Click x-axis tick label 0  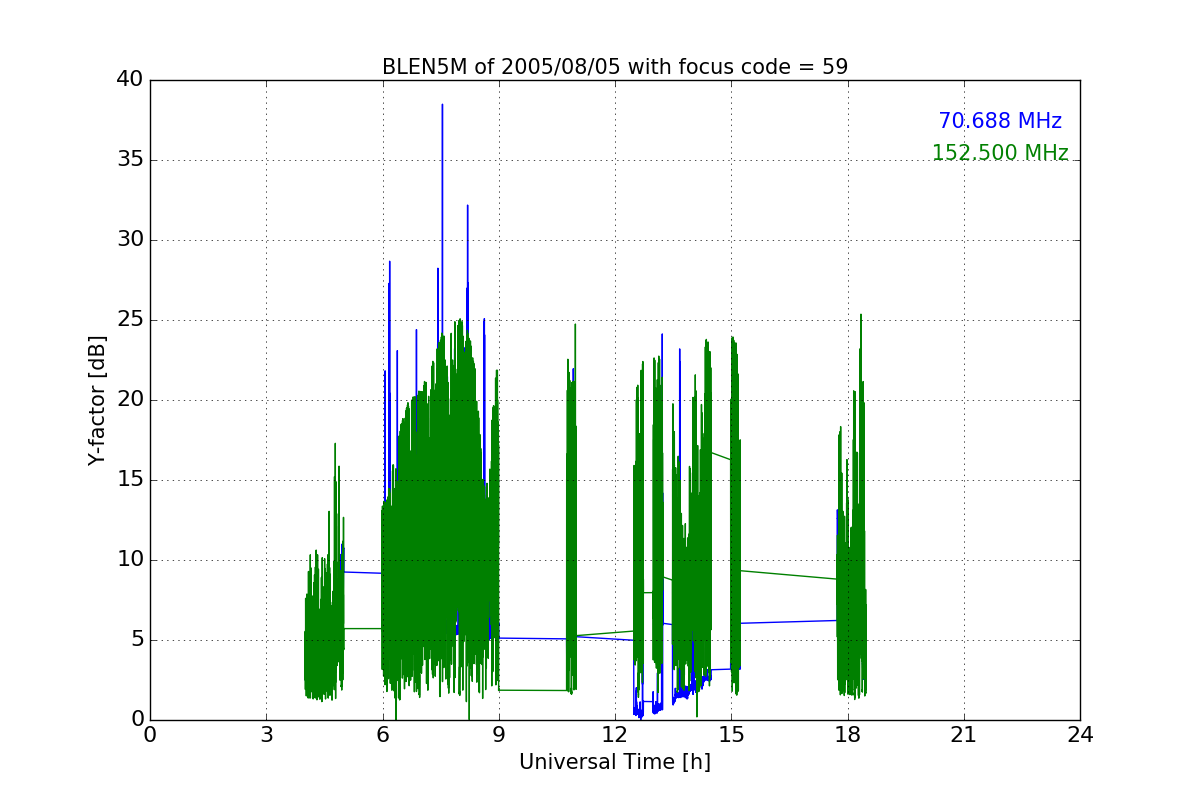(x=150, y=735)
